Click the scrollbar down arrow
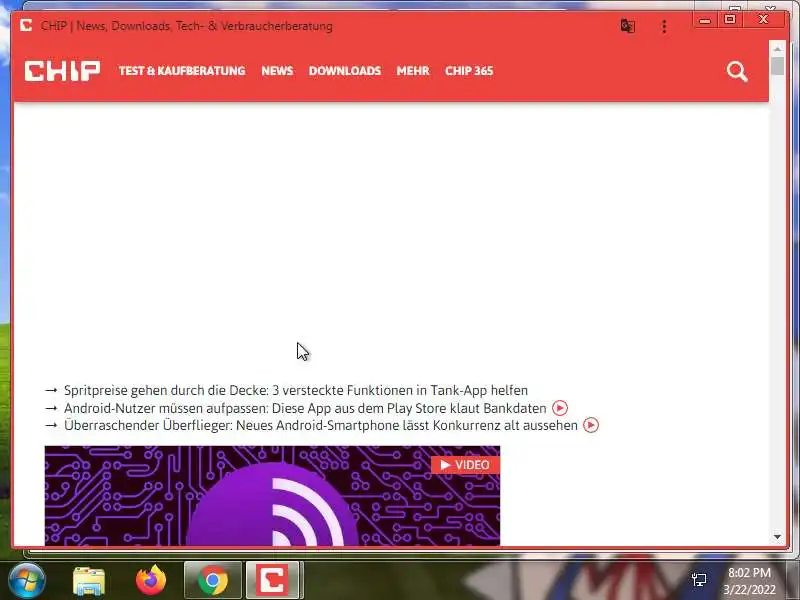 [777, 537]
